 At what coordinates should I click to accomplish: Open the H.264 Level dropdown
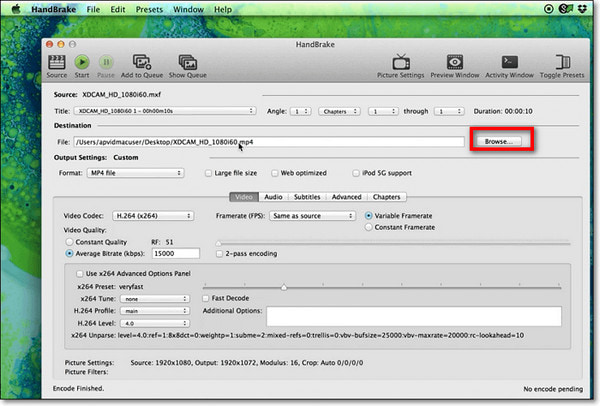155,323
